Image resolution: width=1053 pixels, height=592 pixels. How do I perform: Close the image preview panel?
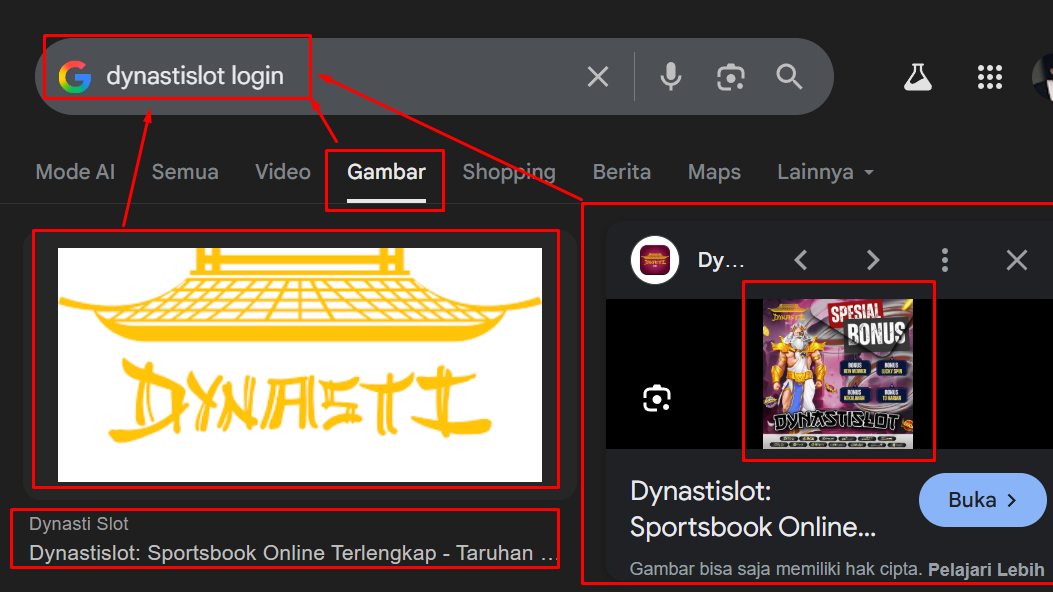pos(1017,260)
